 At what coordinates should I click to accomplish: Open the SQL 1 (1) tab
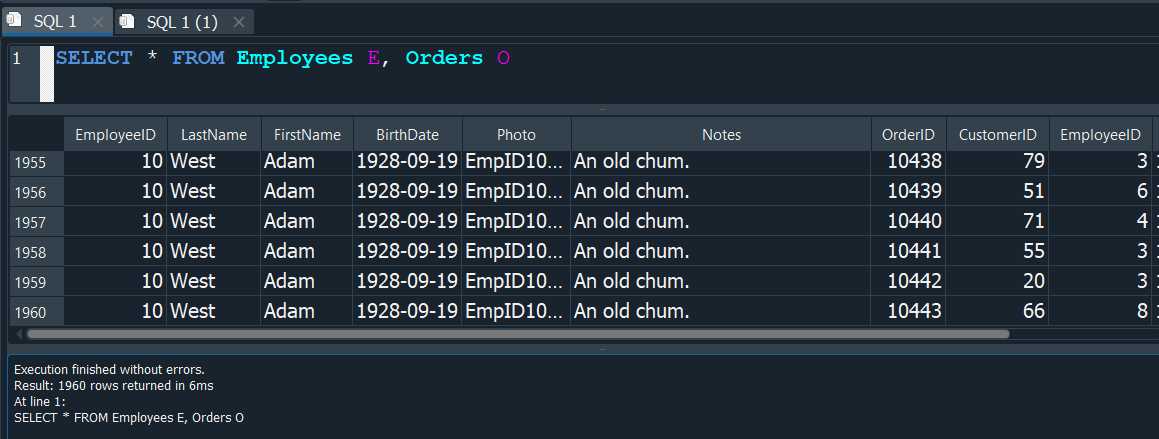point(181,21)
